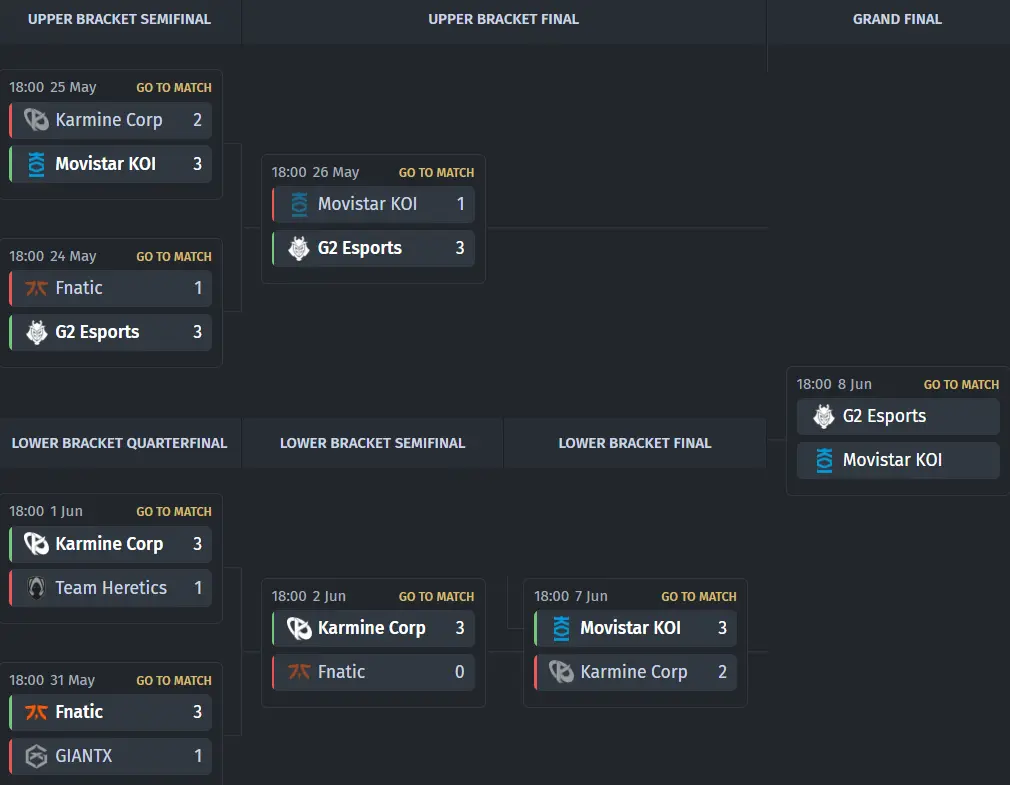This screenshot has width=1010, height=785.
Task: Click 18:00 2 Jun match time
Action: coord(309,596)
